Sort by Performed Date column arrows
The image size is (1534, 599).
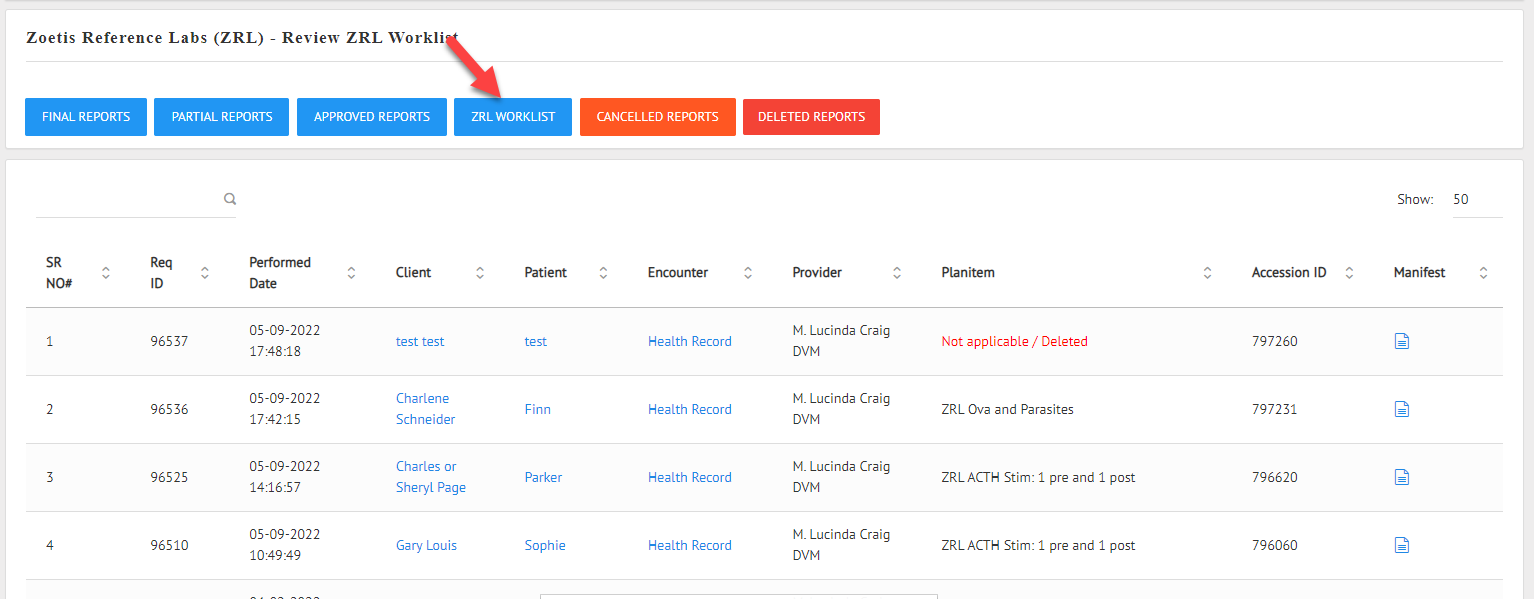pos(351,273)
